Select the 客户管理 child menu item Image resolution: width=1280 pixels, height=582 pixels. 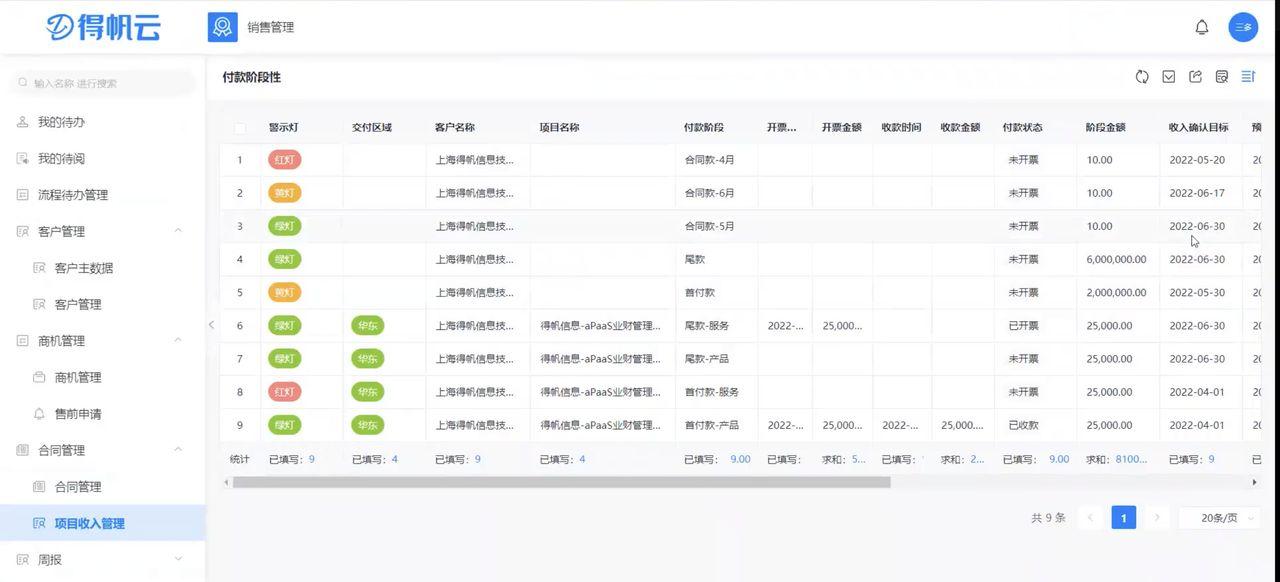78,304
